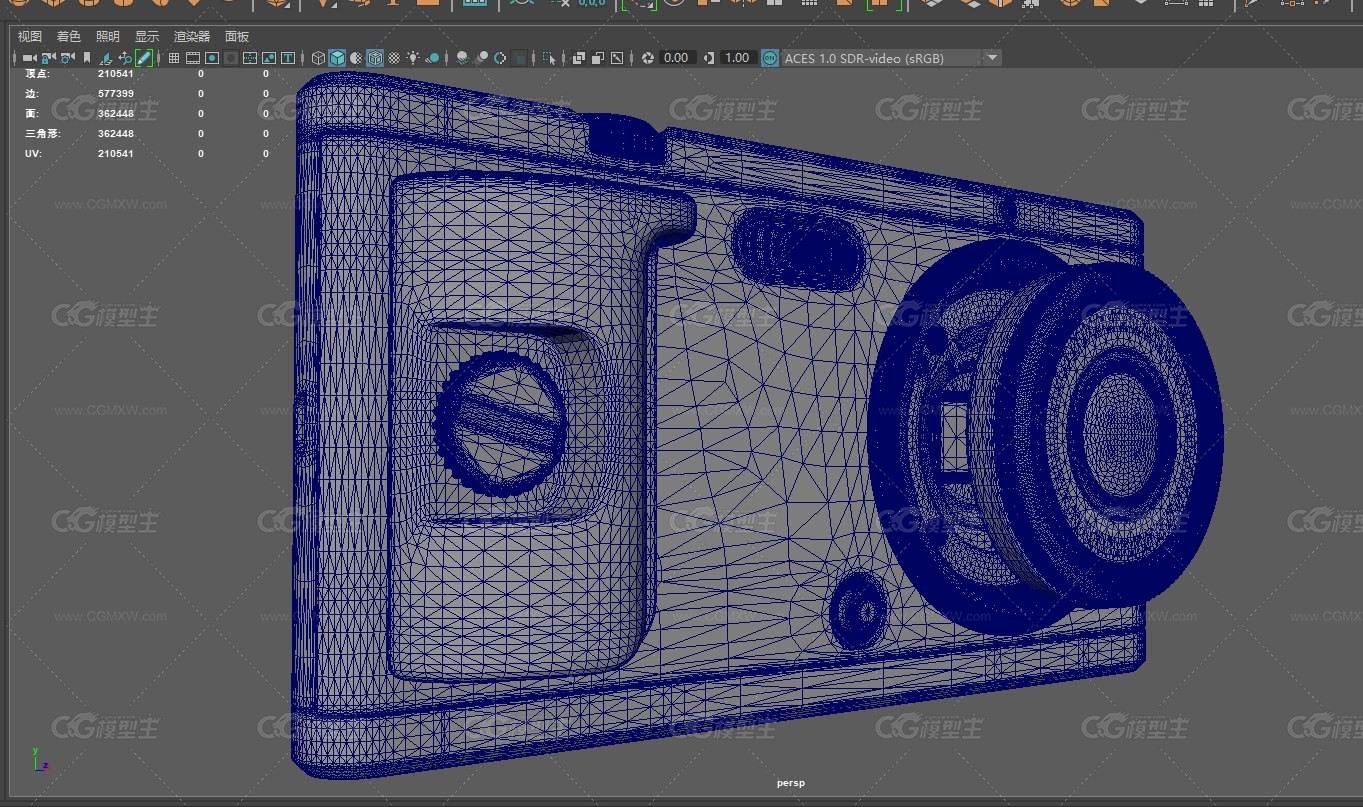1363x807 pixels.
Task: Toggle multisample anti-aliasing icon
Action: tap(501, 58)
